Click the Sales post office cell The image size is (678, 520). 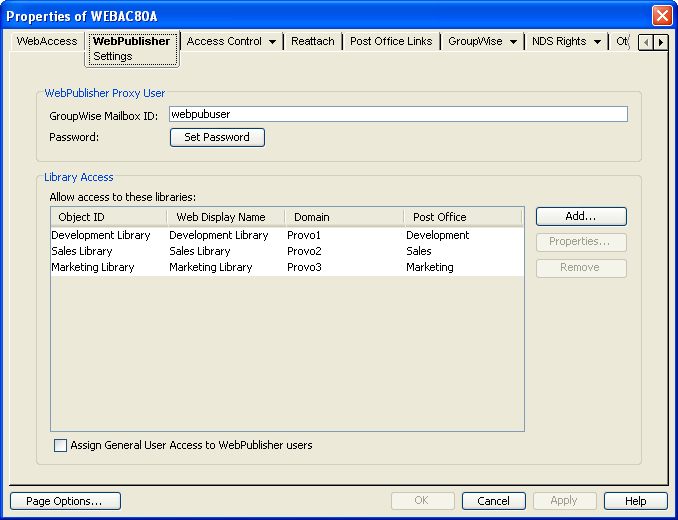point(419,251)
